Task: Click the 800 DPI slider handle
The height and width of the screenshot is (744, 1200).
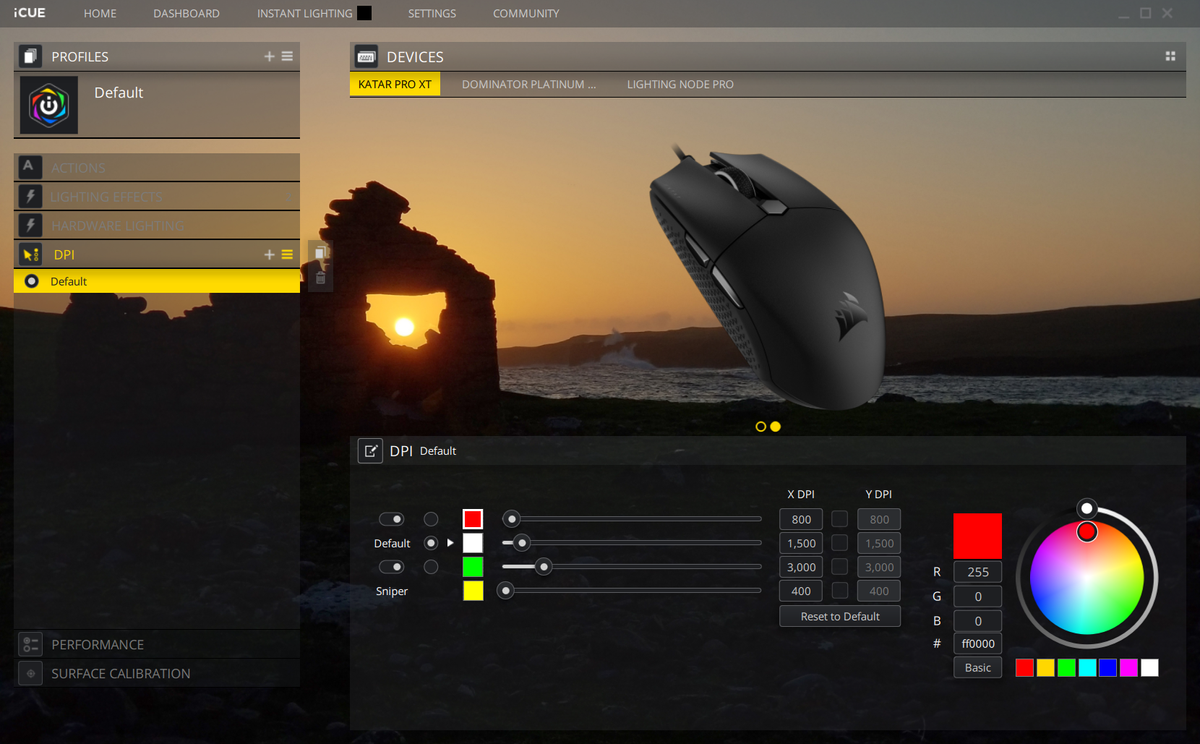Action: point(511,519)
